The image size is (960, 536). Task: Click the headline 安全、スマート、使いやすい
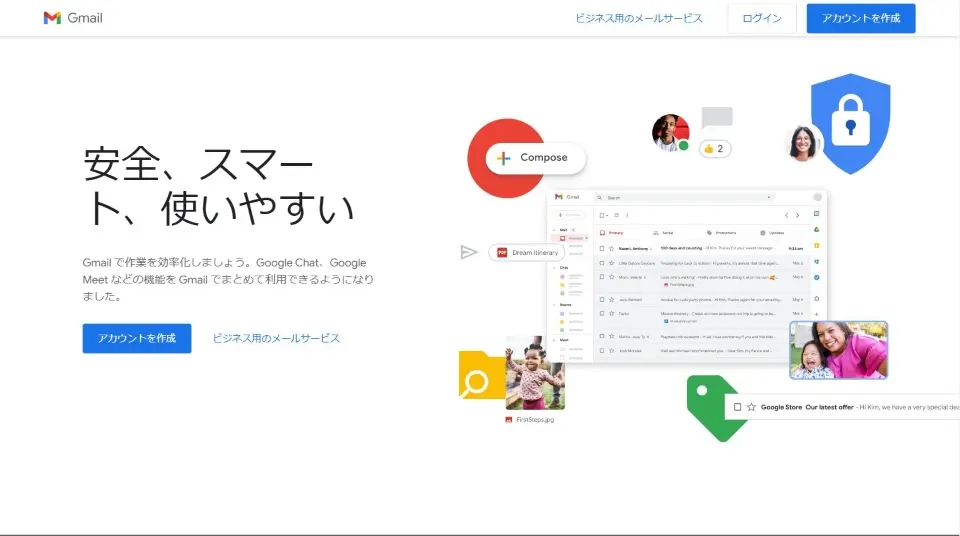(219, 186)
